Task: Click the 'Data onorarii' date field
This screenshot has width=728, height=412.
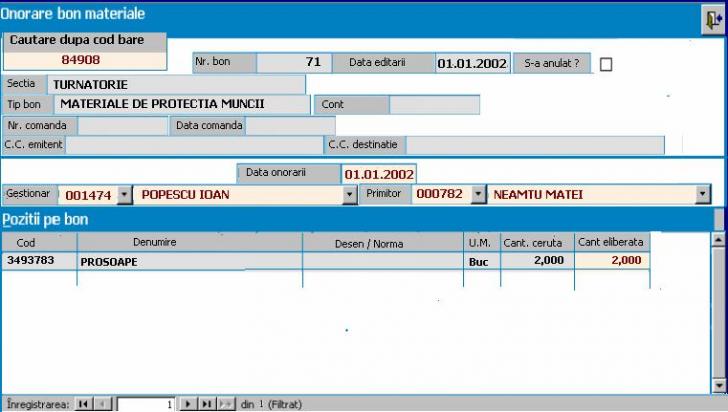Action: tap(379, 174)
